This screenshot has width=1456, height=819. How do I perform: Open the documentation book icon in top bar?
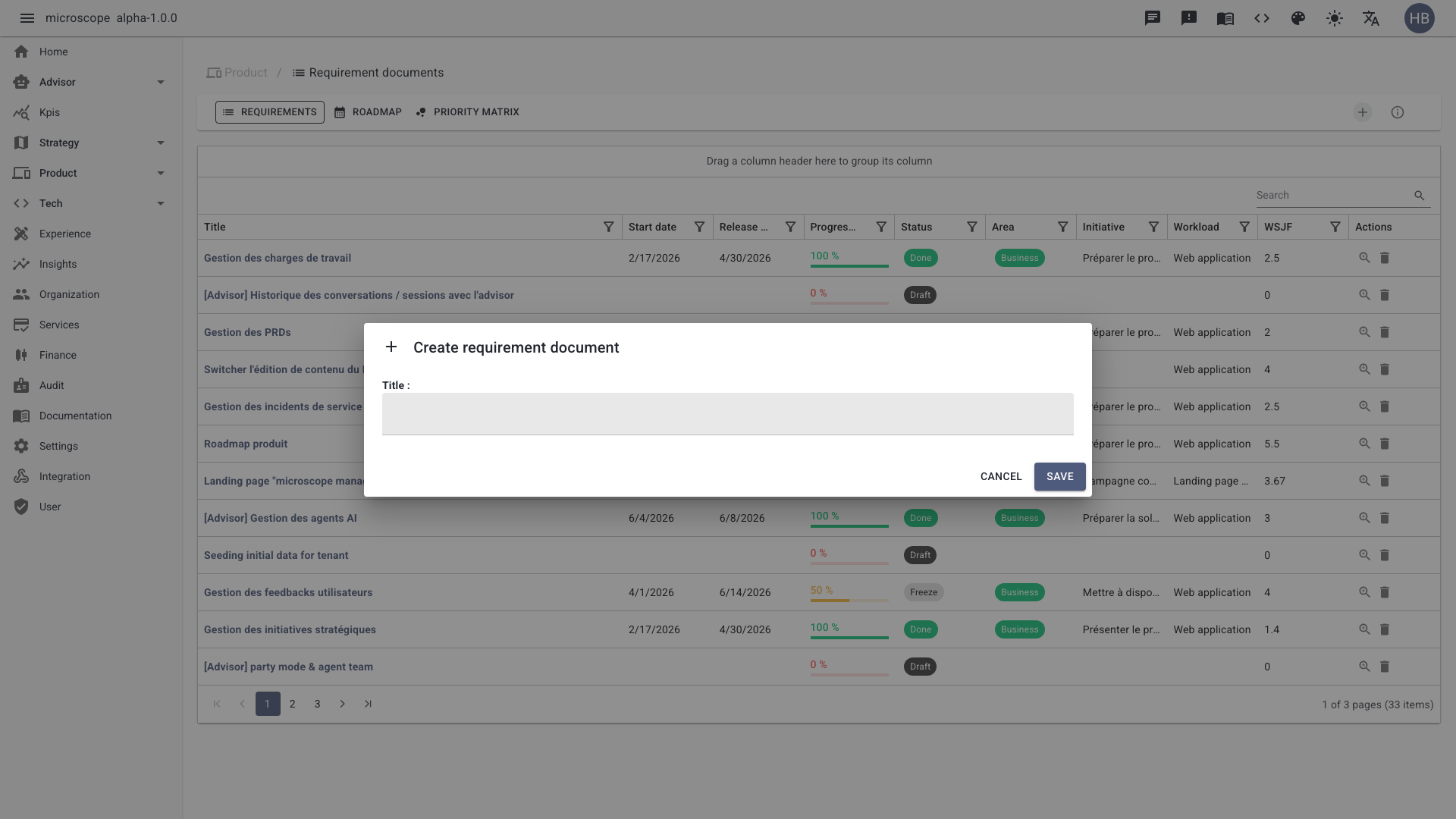click(x=1225, y=18)
